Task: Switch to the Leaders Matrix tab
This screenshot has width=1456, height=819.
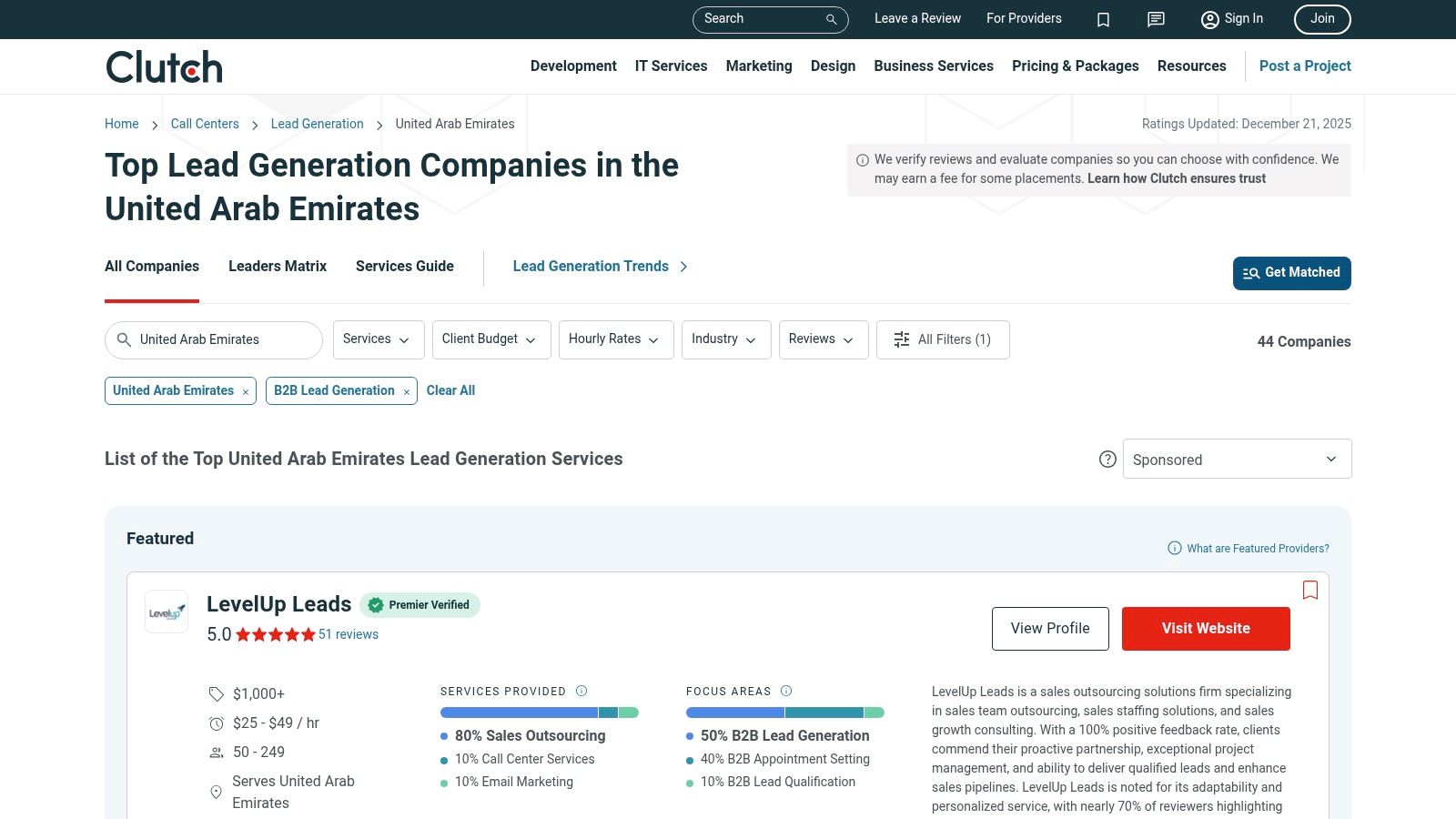Action: [x=277, y=266]
